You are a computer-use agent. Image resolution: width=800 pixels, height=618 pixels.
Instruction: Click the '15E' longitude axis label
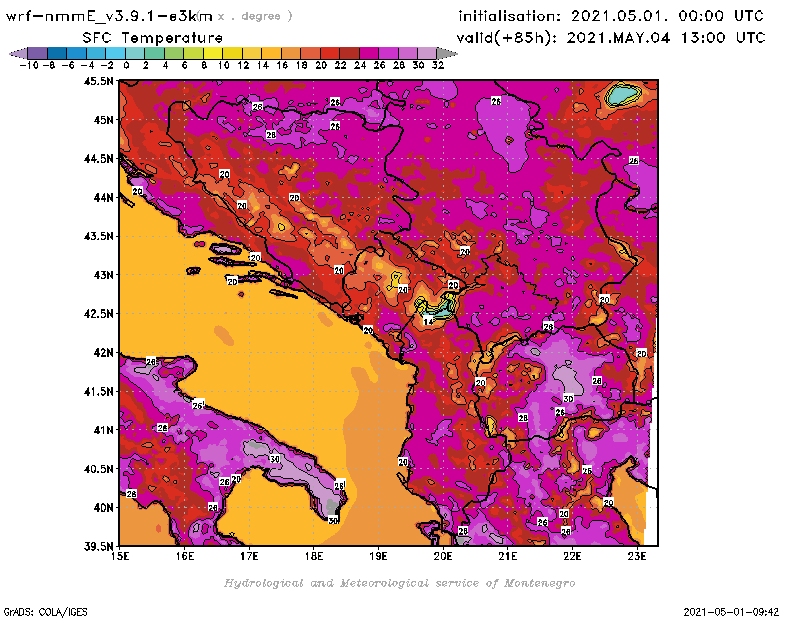pyautogui.click(x=120, y=556)
